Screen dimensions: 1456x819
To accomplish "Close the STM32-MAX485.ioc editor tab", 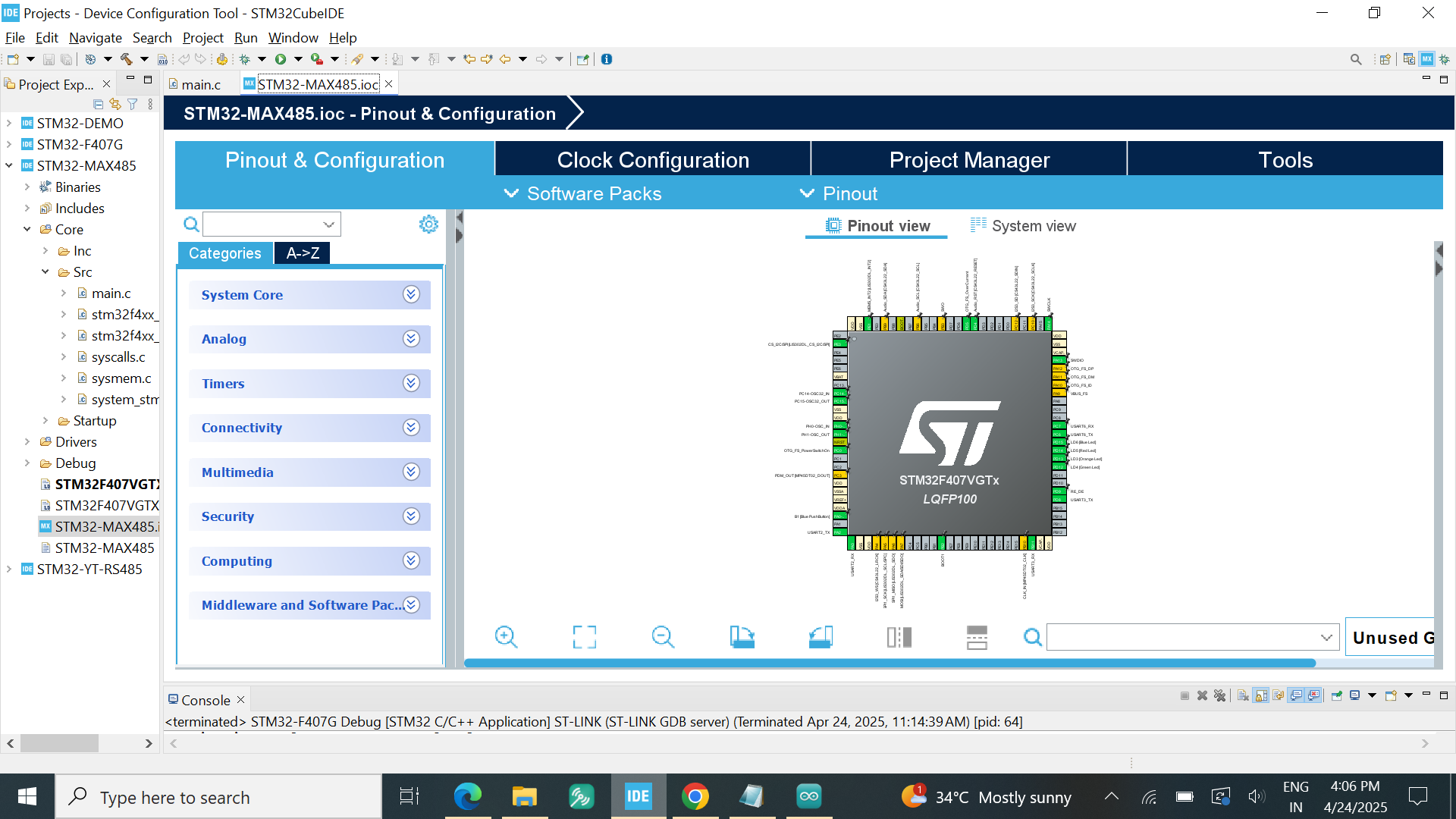I will [x=389, y=84].
